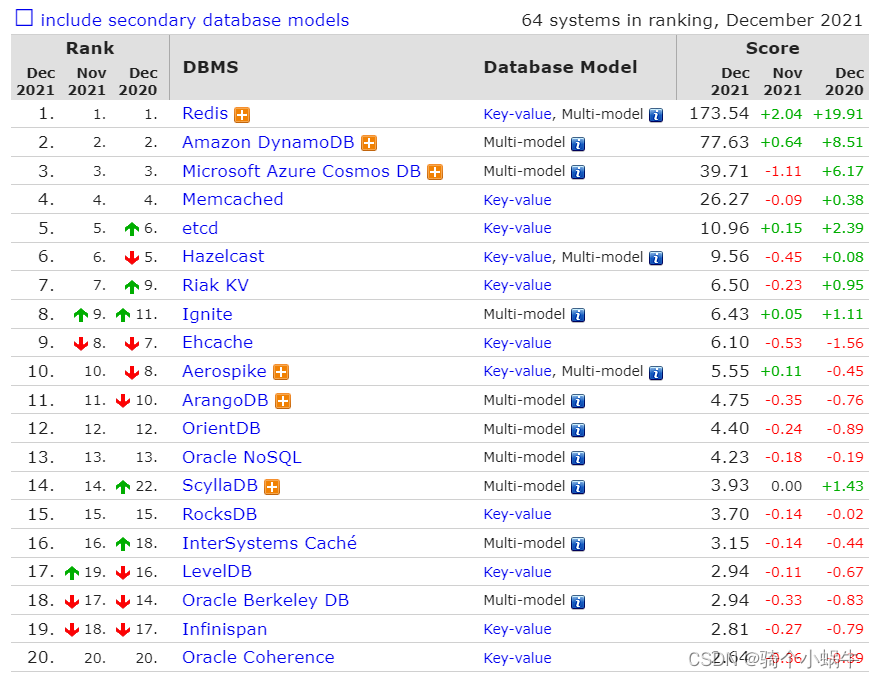
Task: Click the orange plus icon beside Amazon DynamoDB
Action: pos(369,143)
